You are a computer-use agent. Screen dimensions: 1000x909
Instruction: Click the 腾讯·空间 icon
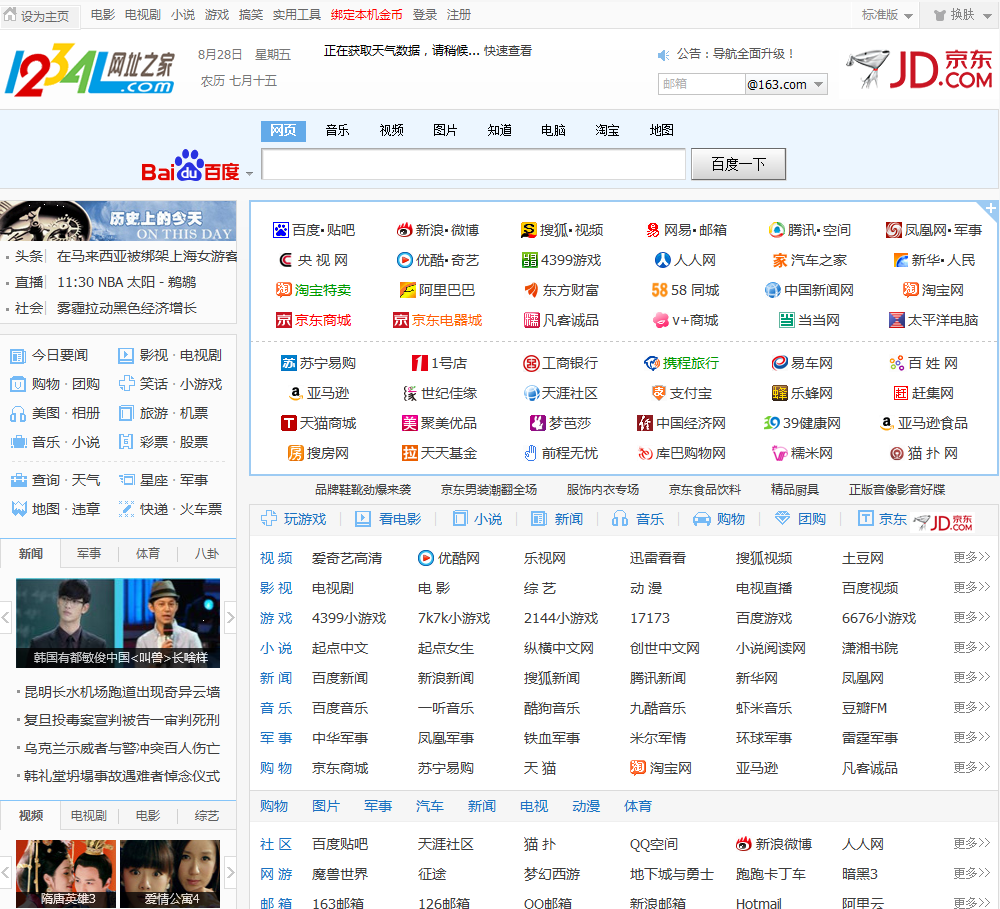tap(776, 230)
